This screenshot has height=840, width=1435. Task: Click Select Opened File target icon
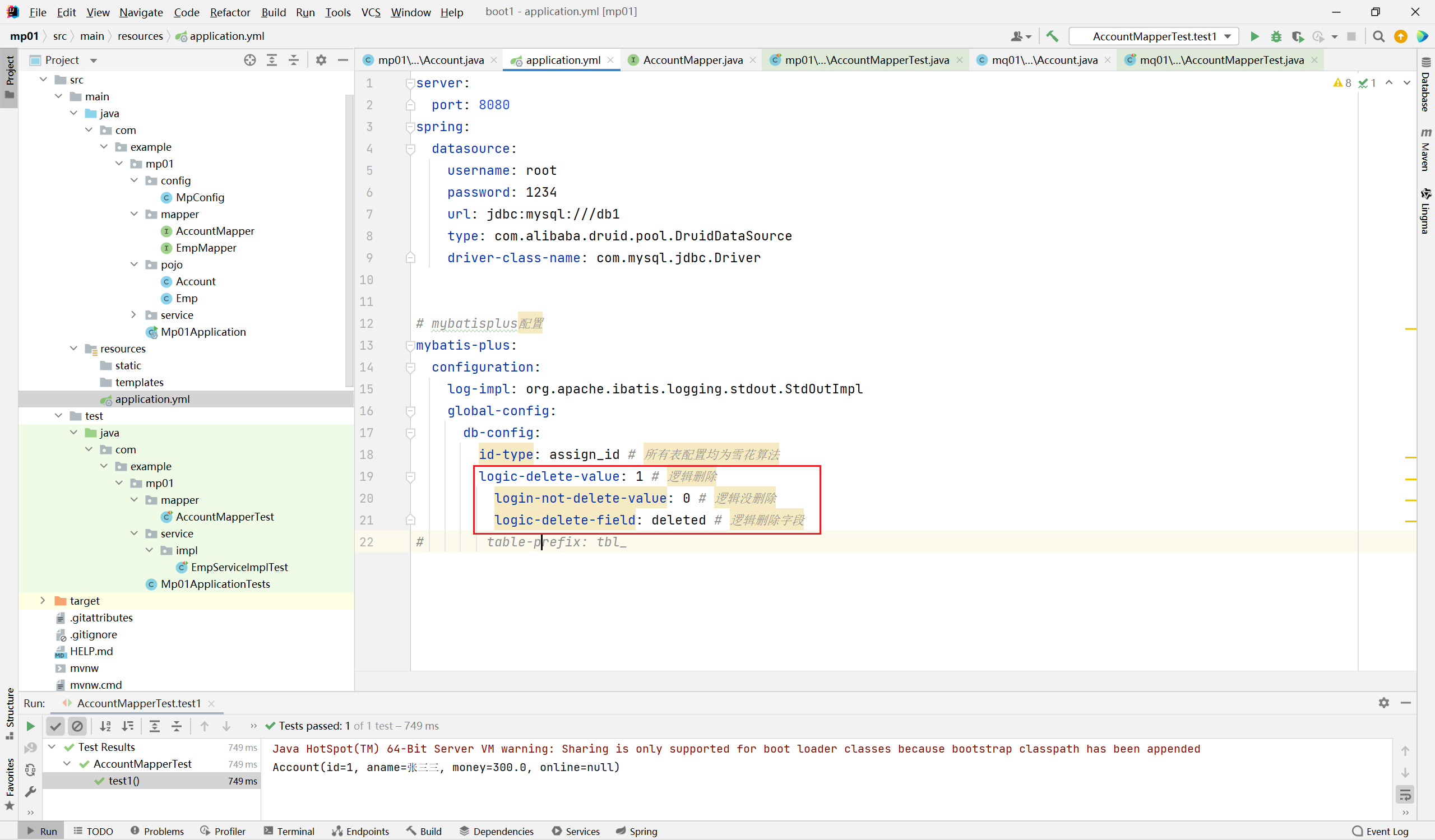tap(249, 60)
